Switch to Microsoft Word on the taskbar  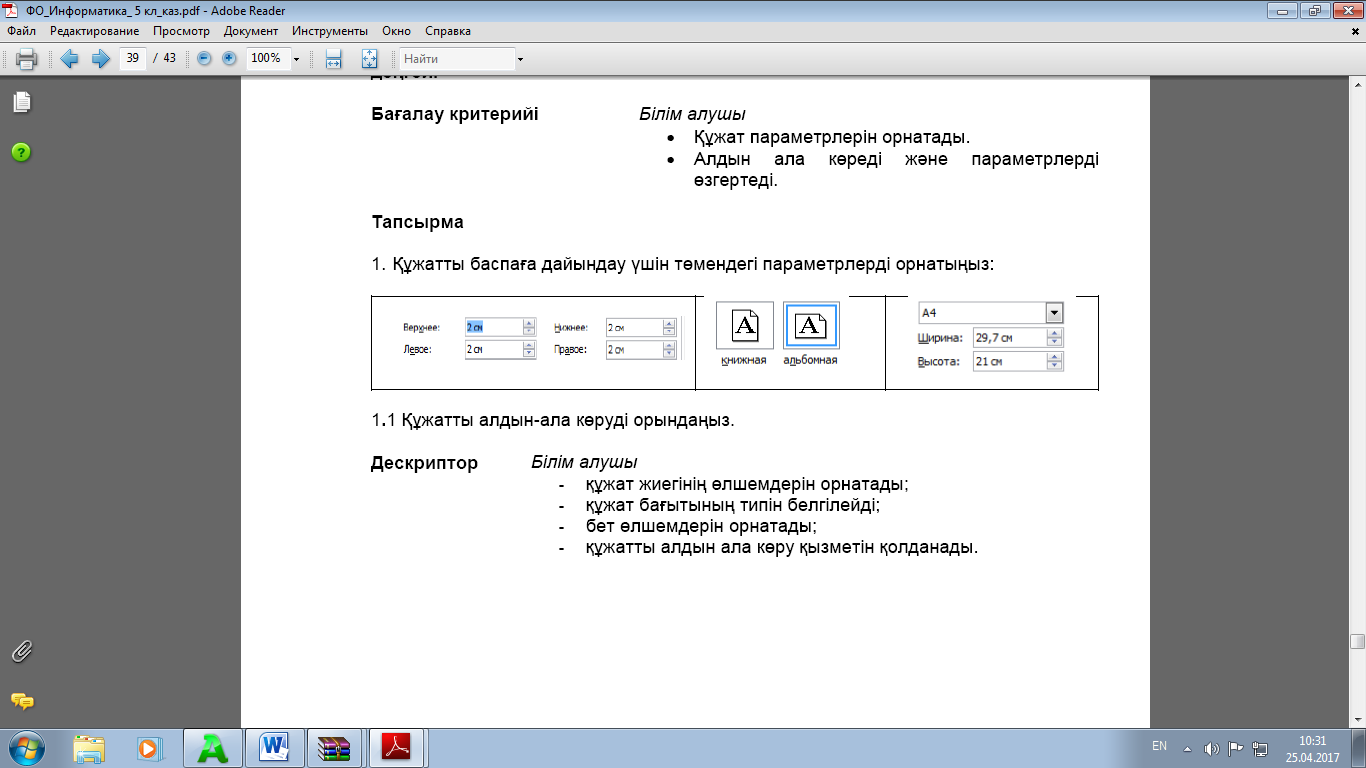point(273,747)
